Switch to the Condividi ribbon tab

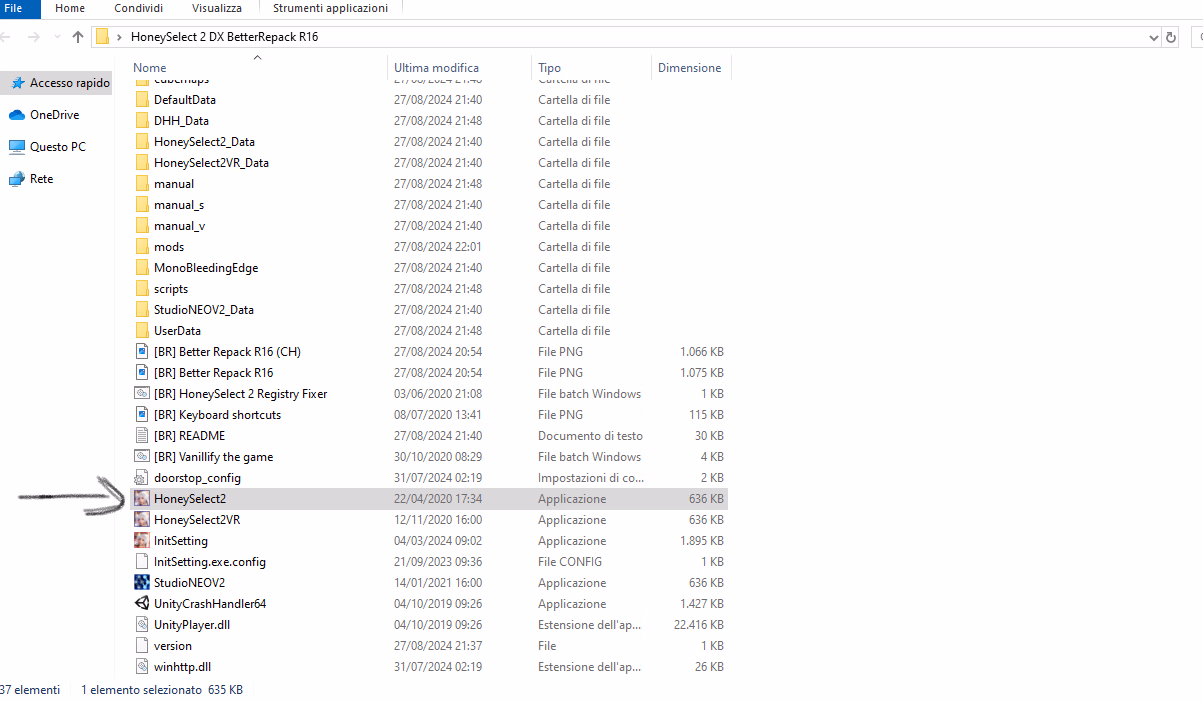point(138,8)
